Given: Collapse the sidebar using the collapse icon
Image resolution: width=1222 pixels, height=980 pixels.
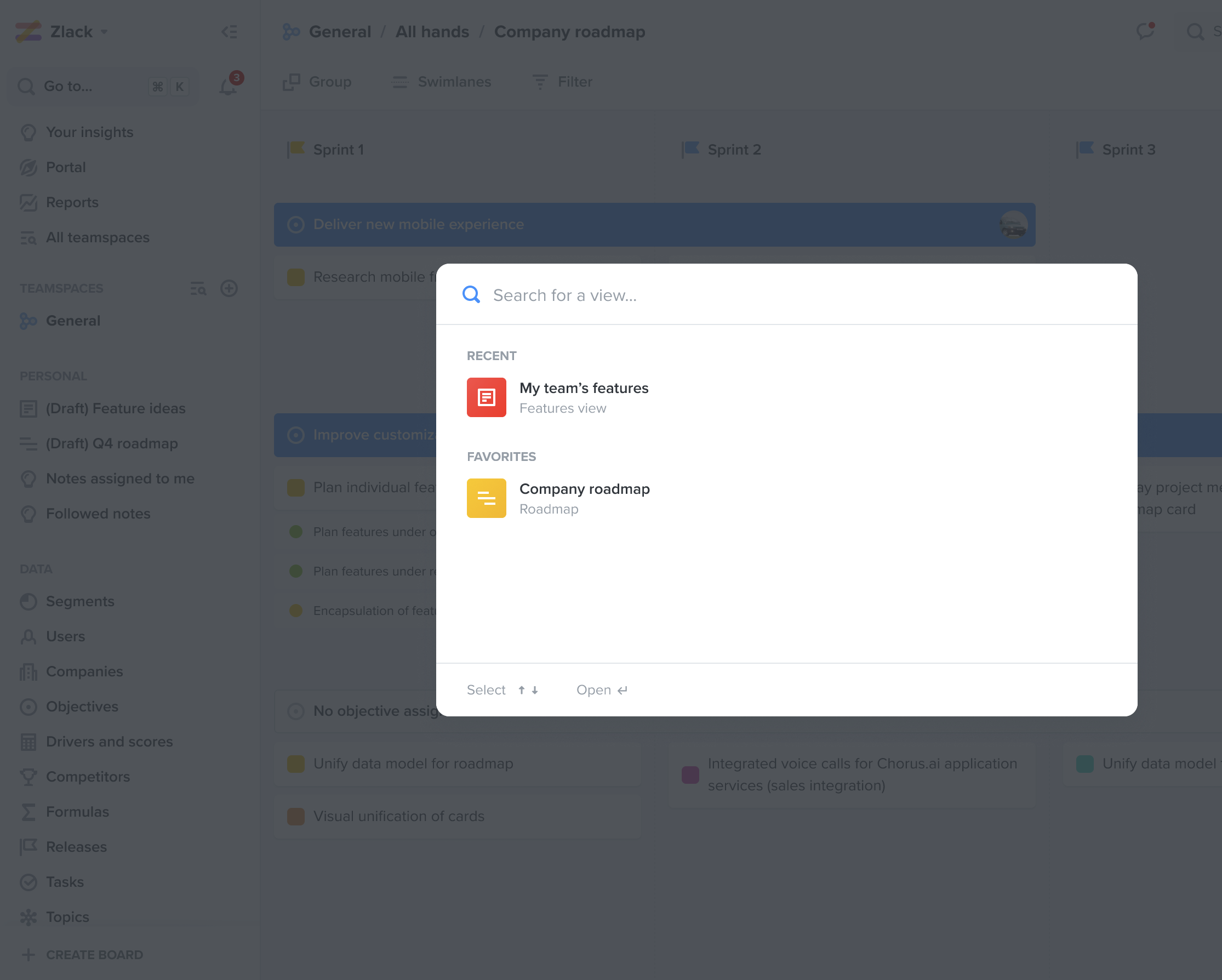Looking at the screenshot, I should [x=229, y=32].
